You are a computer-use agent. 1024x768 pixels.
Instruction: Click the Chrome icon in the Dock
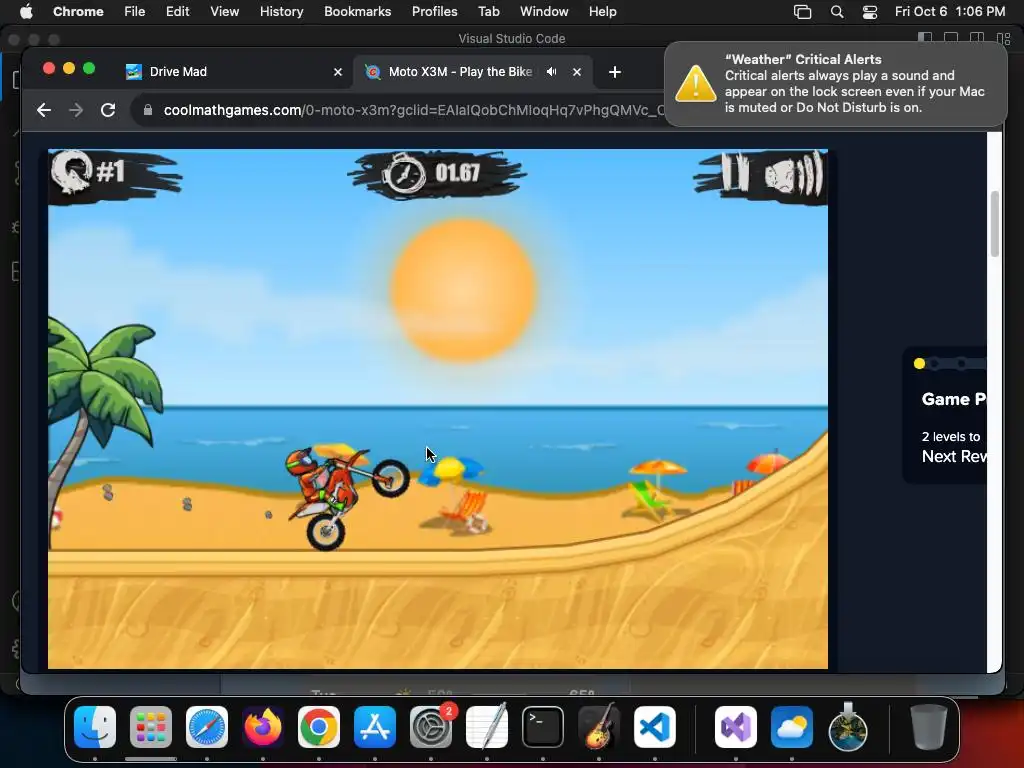319,727
